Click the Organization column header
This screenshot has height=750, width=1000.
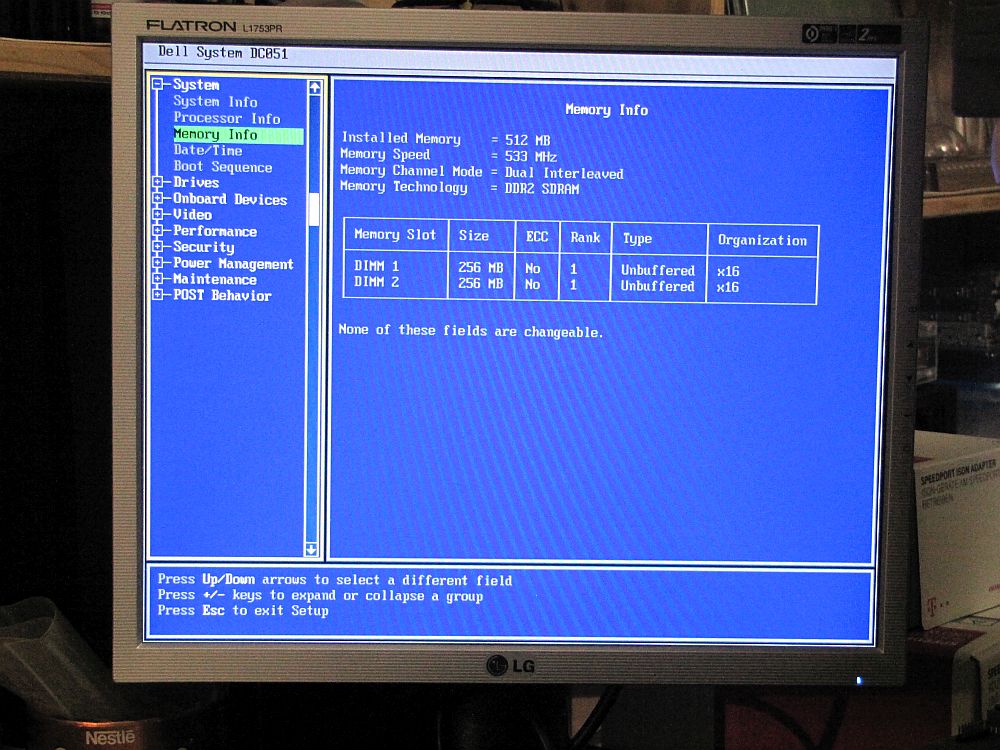tap(762, 240)
